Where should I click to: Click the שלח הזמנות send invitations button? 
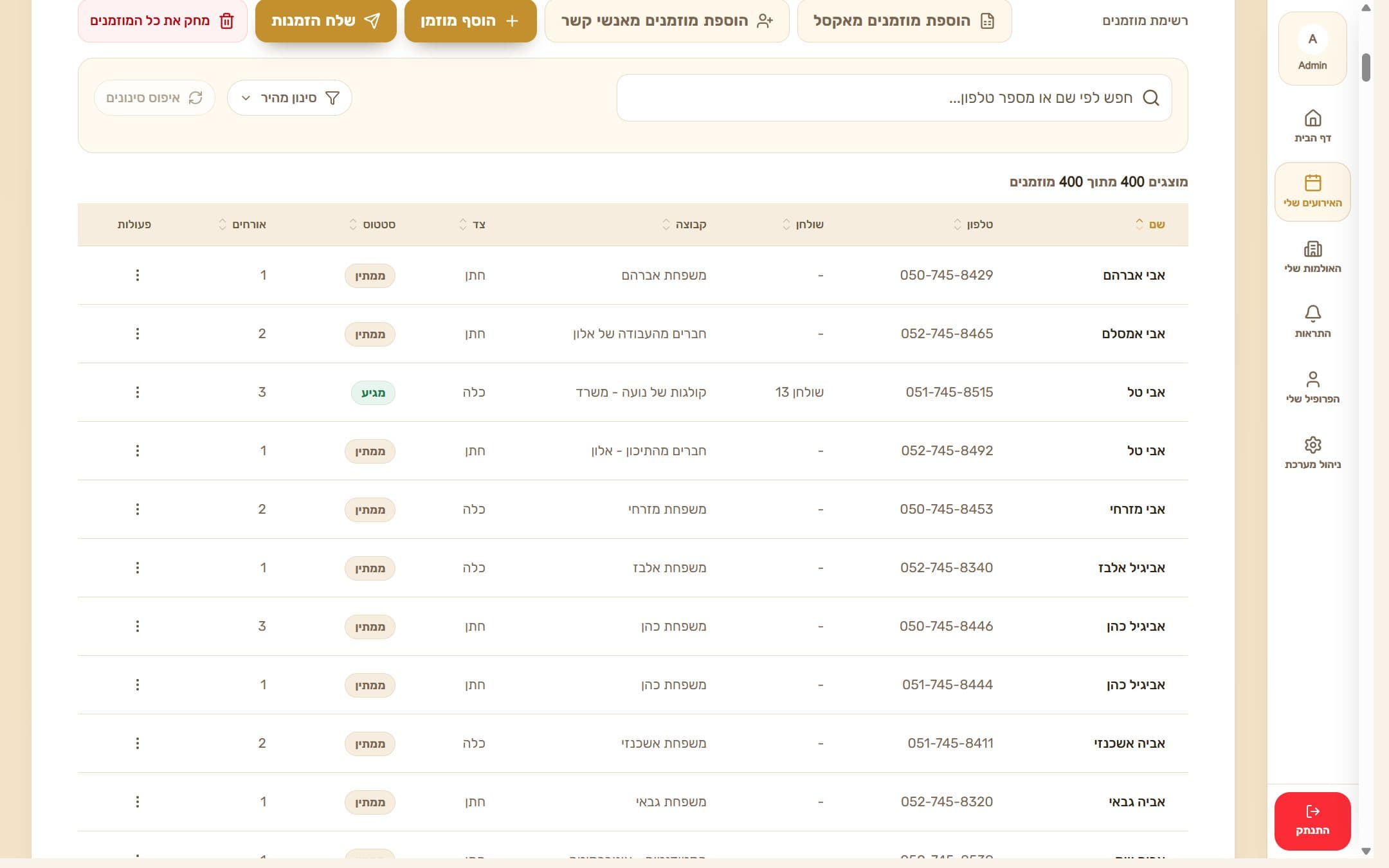pyautogui.click(x=325, y=21)
